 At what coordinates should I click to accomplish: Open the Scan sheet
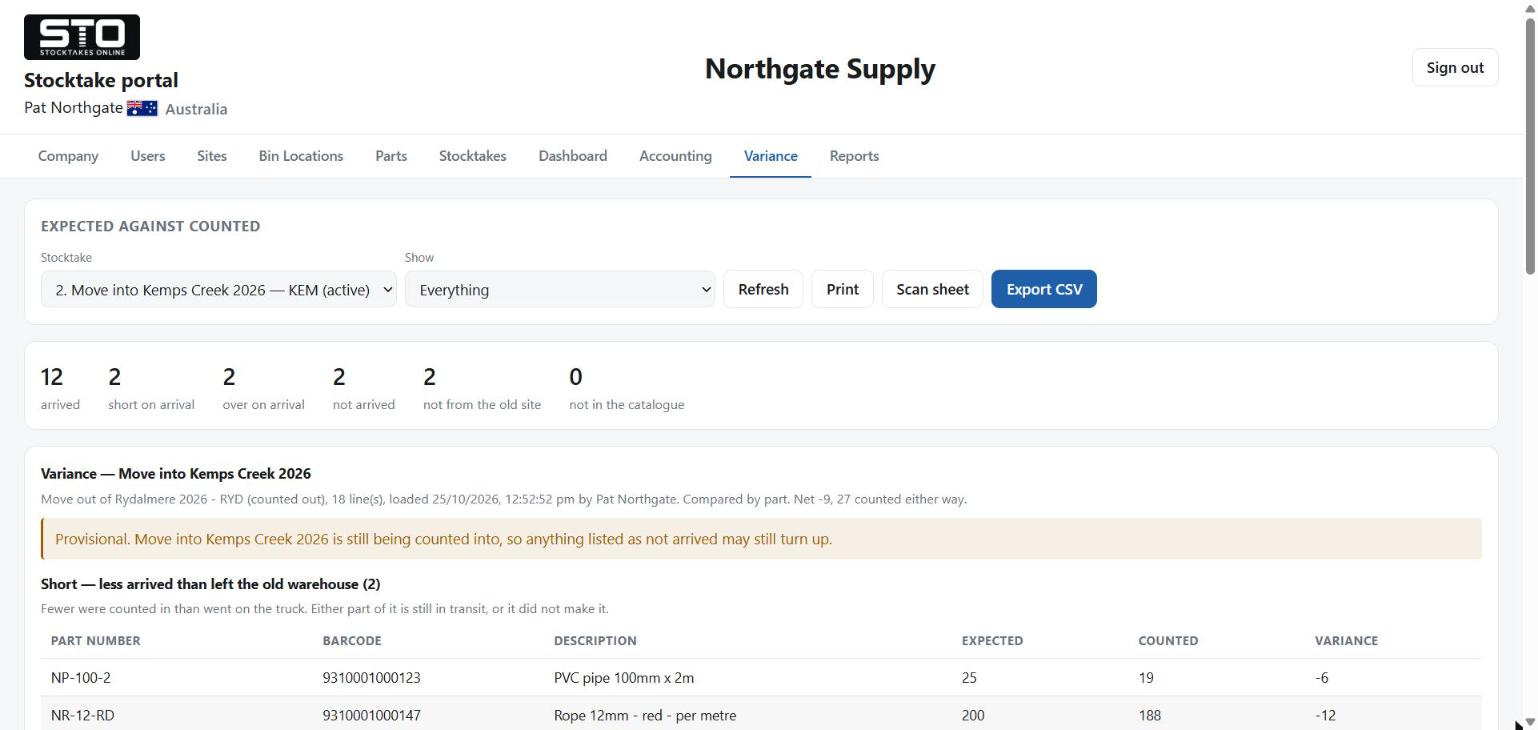click(932, 289)
